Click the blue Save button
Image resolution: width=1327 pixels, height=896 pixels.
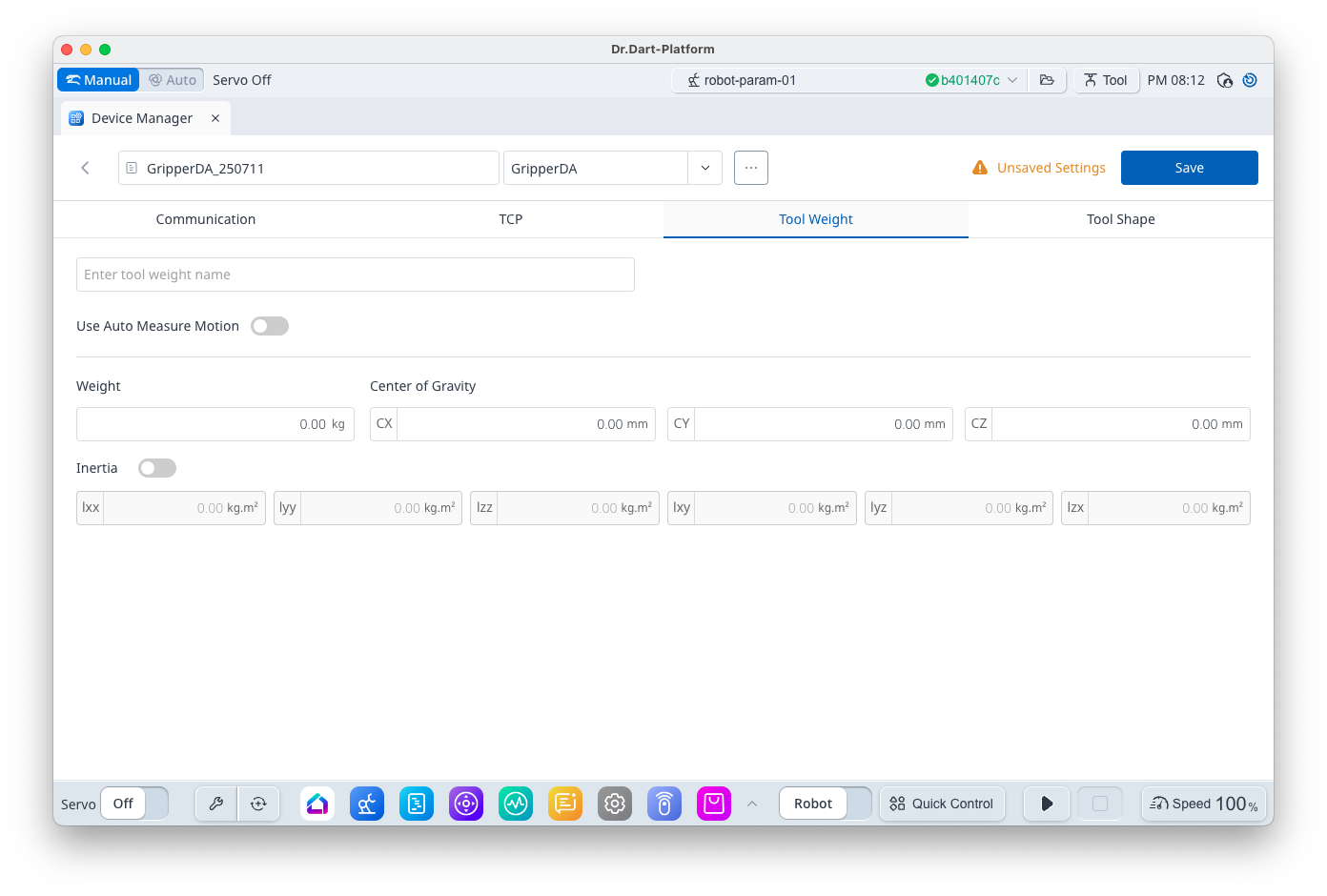[x=1189, y=168]
